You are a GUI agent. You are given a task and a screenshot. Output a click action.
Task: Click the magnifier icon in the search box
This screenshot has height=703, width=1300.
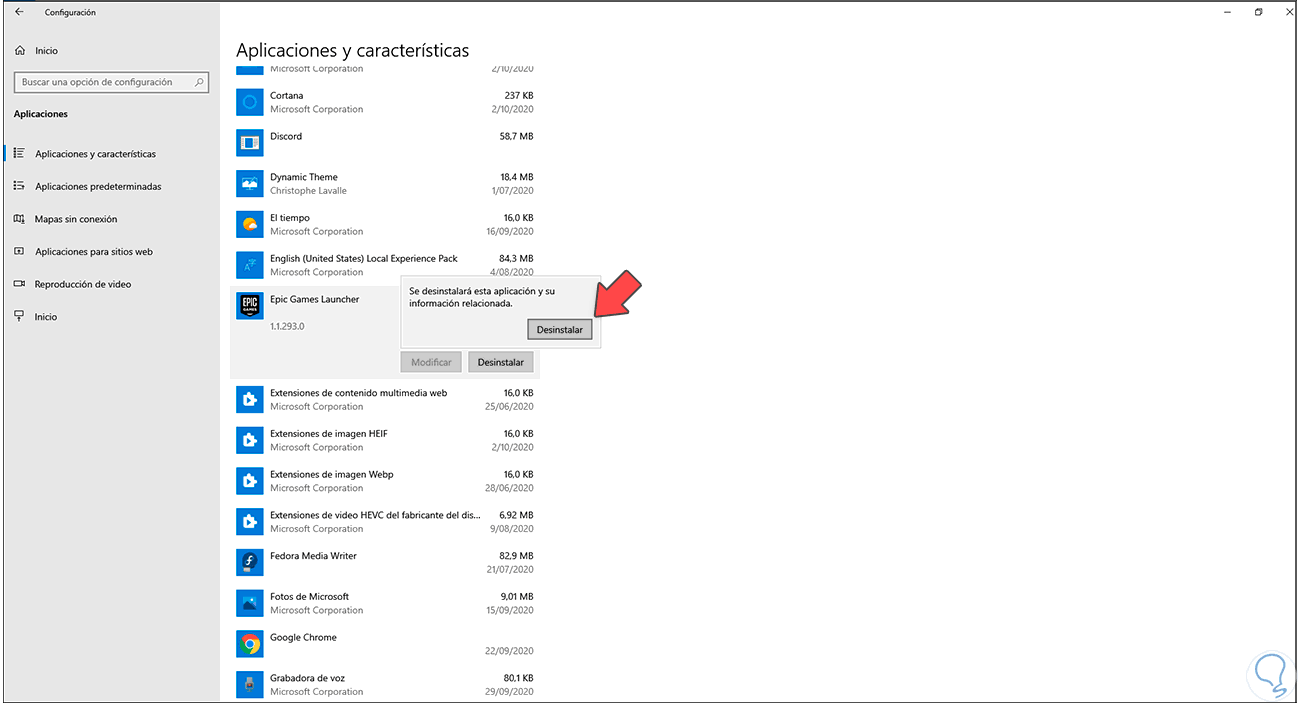coord(199,82)
